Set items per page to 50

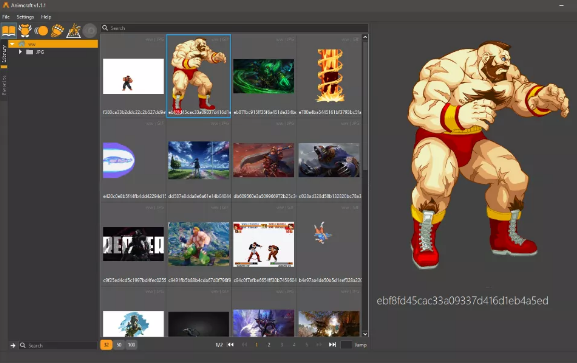coord(119,345)
